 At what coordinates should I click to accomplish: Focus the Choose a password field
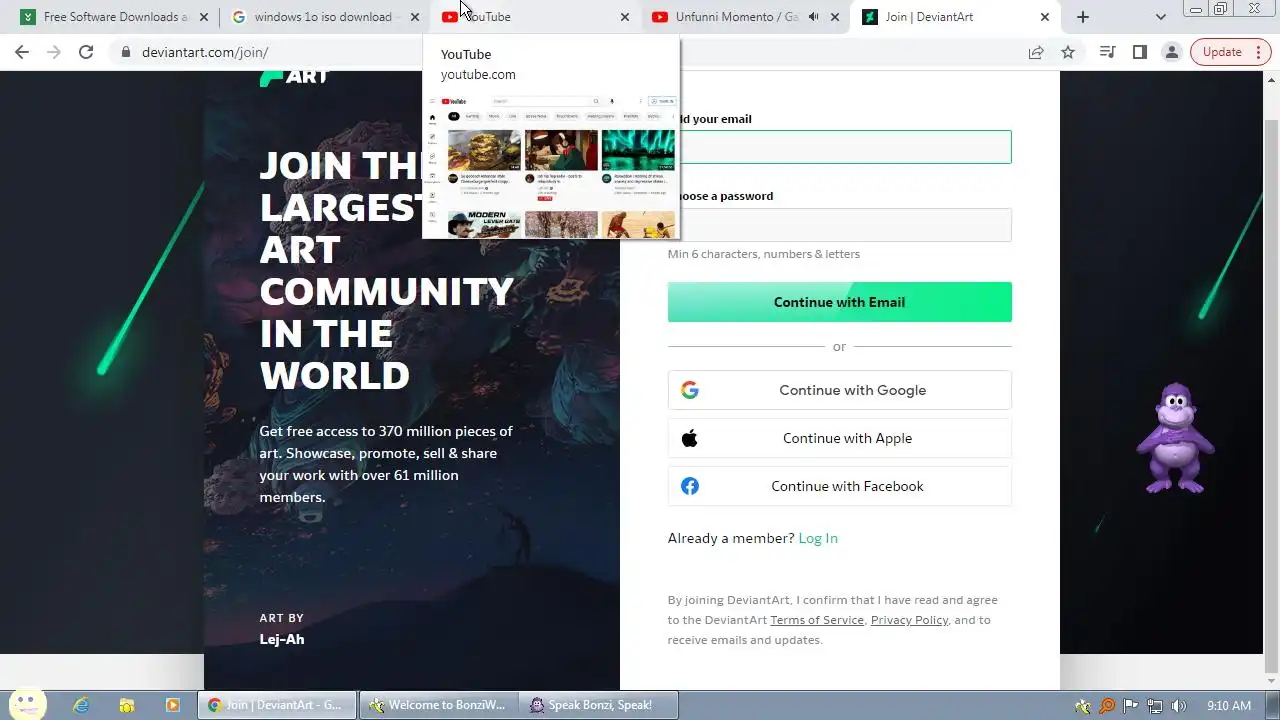coord(839,225)
